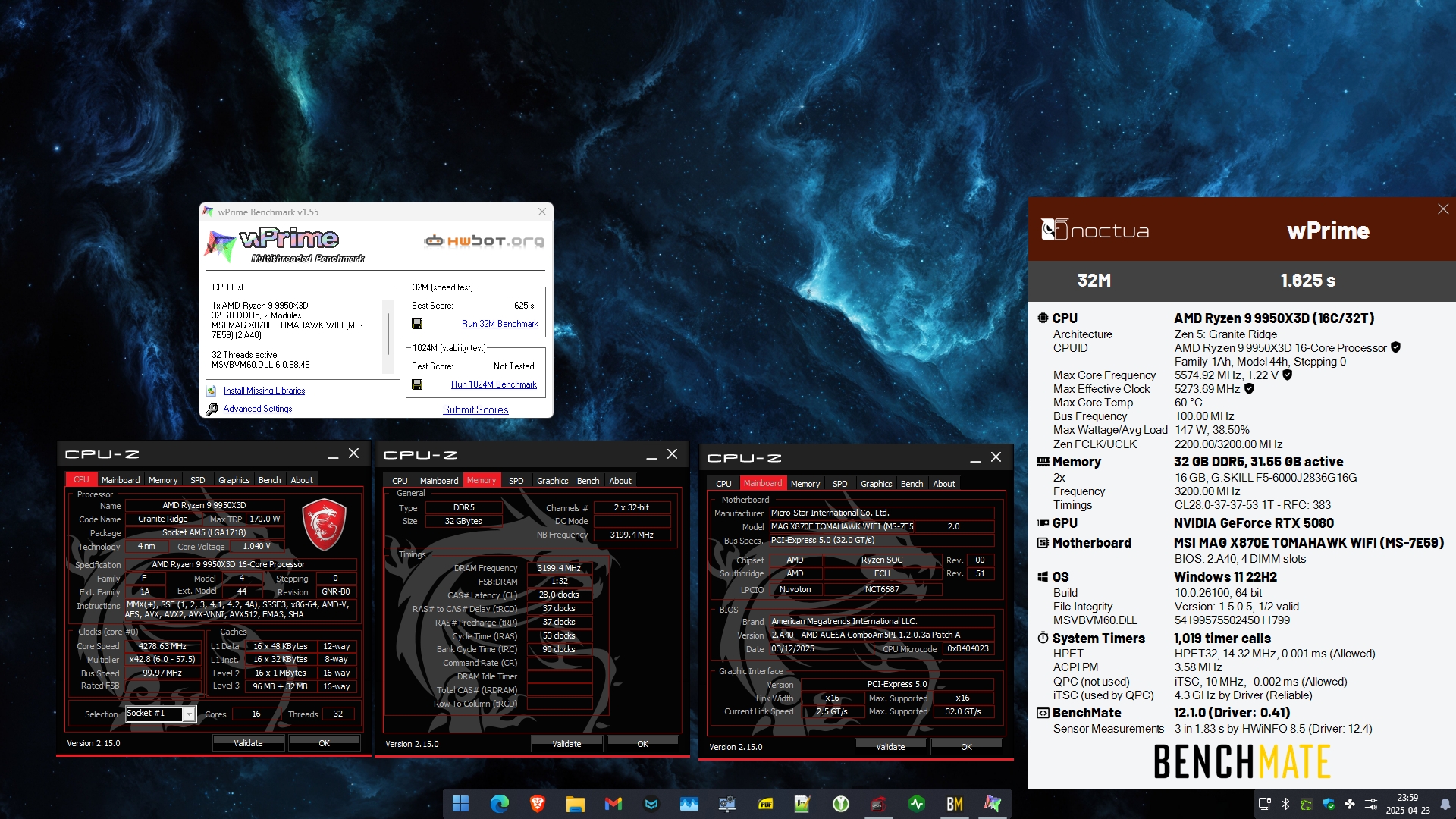The height and width of the screenshot is (819, 1456).
Task: Click the BENCHMATE logo at panel bottom
Action: pyautogui.click(x=1241, y=762)
